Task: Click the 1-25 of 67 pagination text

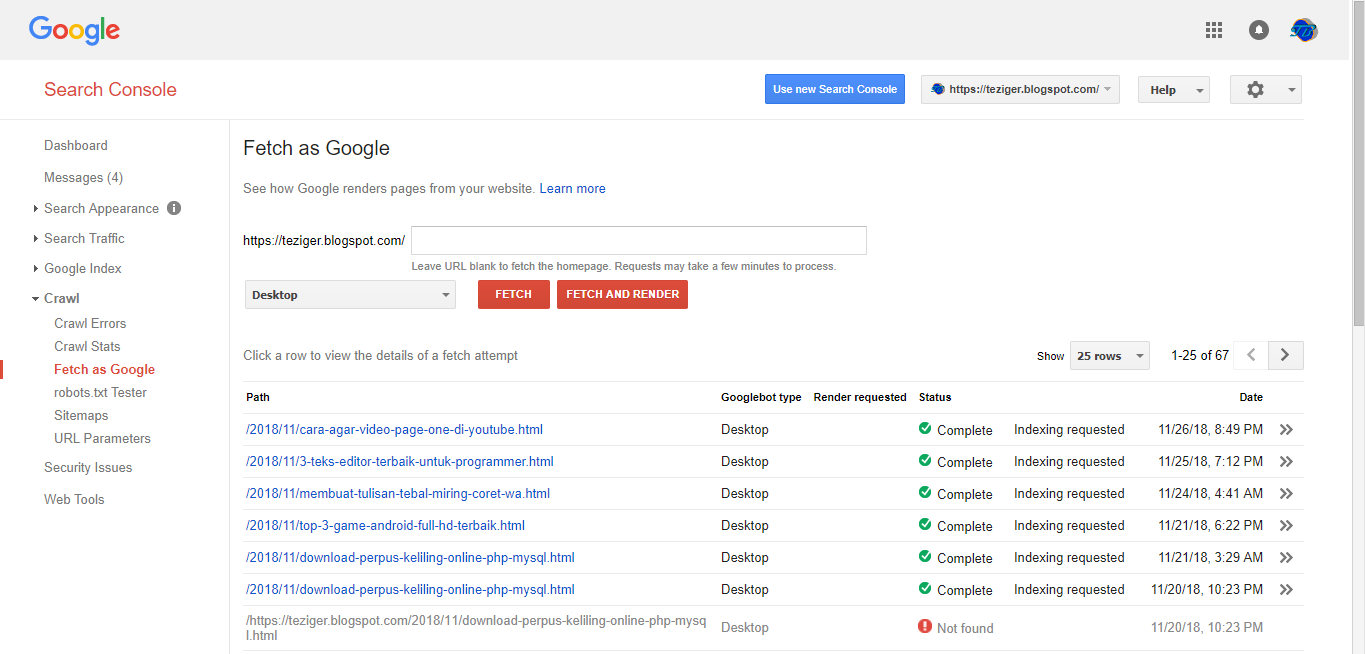Action: click(x=1200, y=356)
